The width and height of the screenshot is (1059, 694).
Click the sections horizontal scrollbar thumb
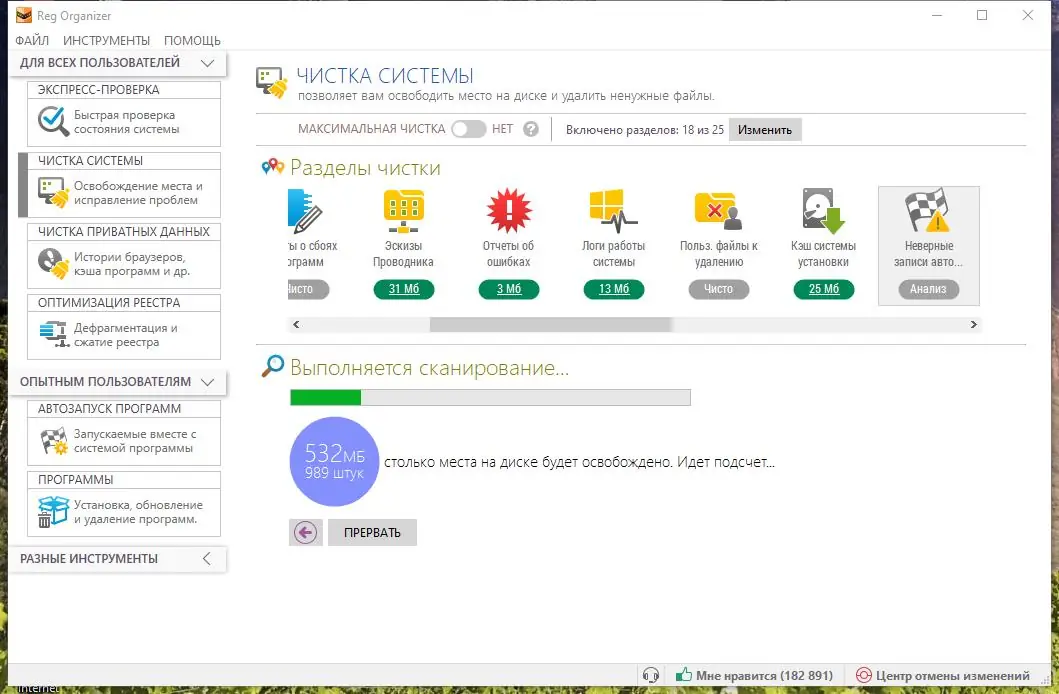click(551, 325)
